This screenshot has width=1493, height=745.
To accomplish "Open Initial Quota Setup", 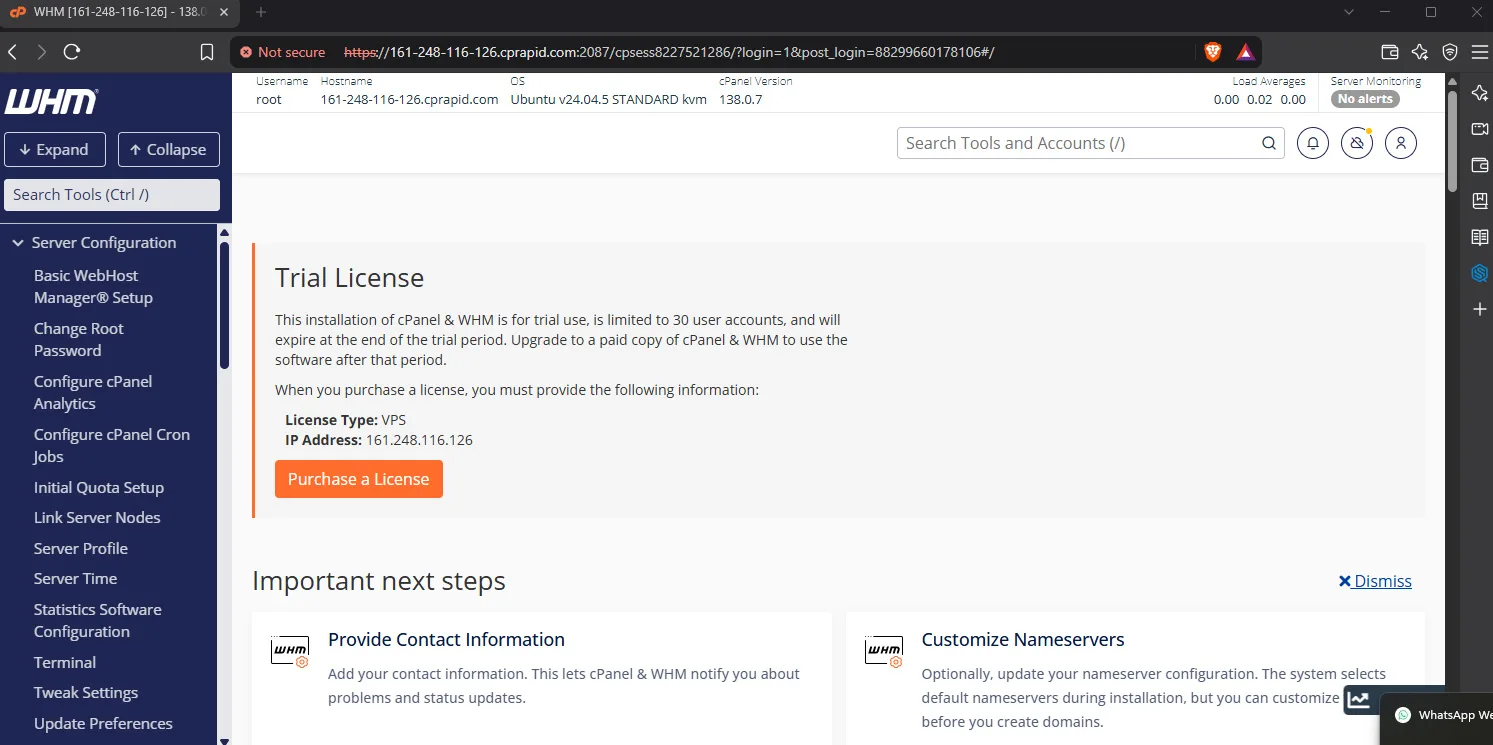I will [x=98, y=487].
